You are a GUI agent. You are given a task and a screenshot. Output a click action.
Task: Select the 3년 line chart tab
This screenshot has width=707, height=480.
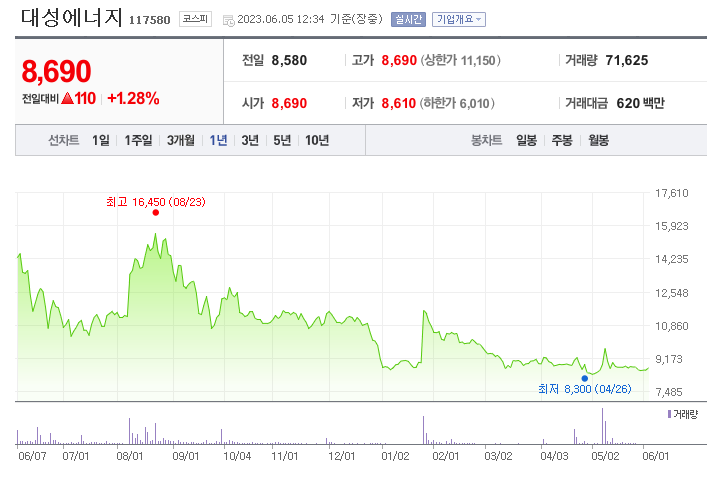pos(250,140)
